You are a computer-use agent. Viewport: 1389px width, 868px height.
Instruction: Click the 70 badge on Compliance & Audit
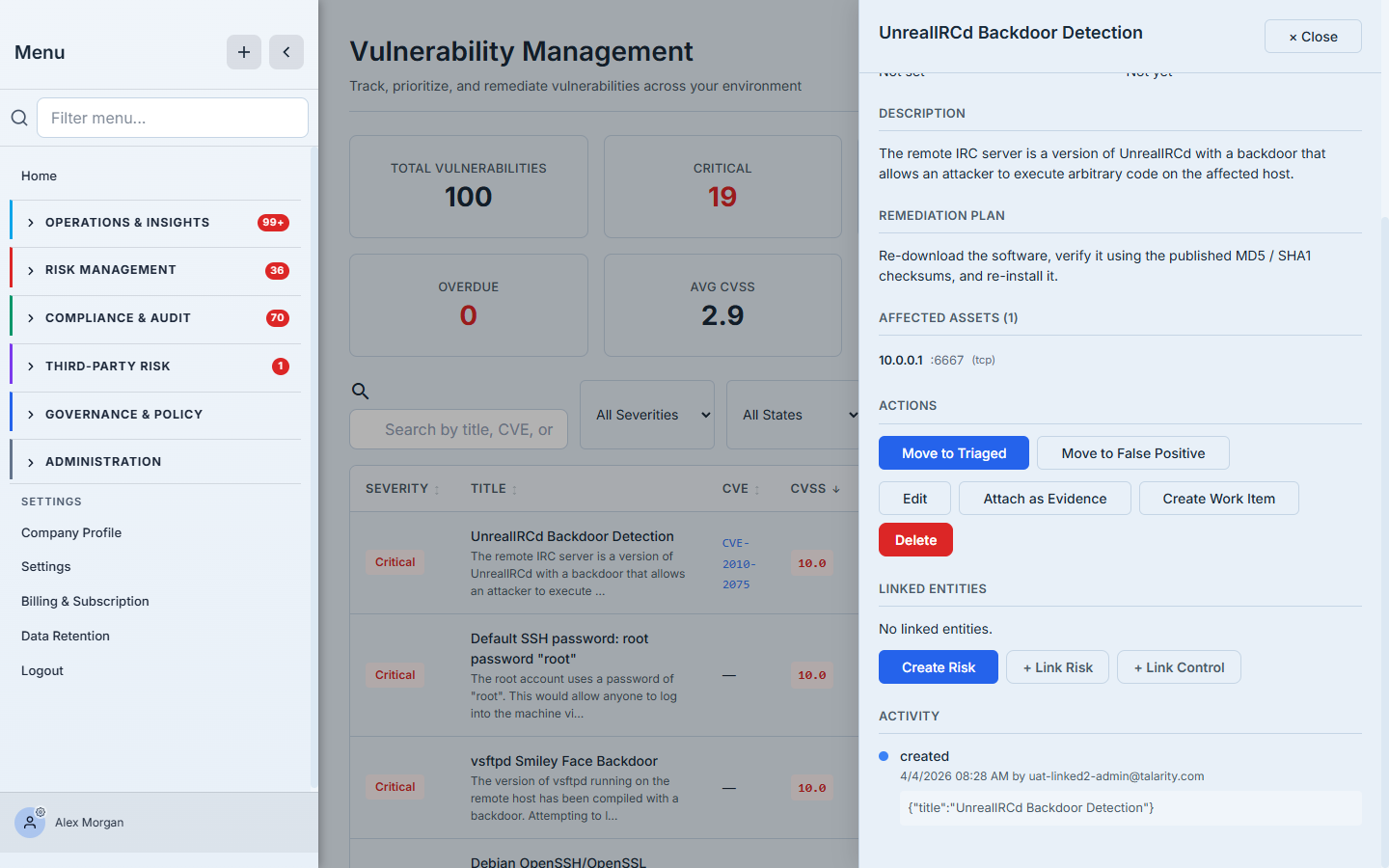pyautogui.click(x=278, y=318)
